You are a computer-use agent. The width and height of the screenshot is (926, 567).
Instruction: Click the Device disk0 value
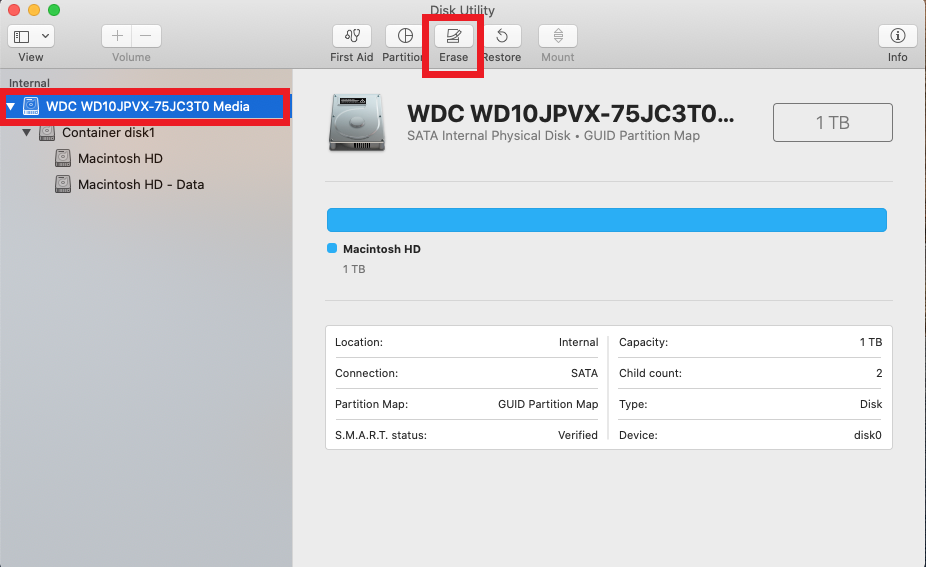(x=868, y=435)
